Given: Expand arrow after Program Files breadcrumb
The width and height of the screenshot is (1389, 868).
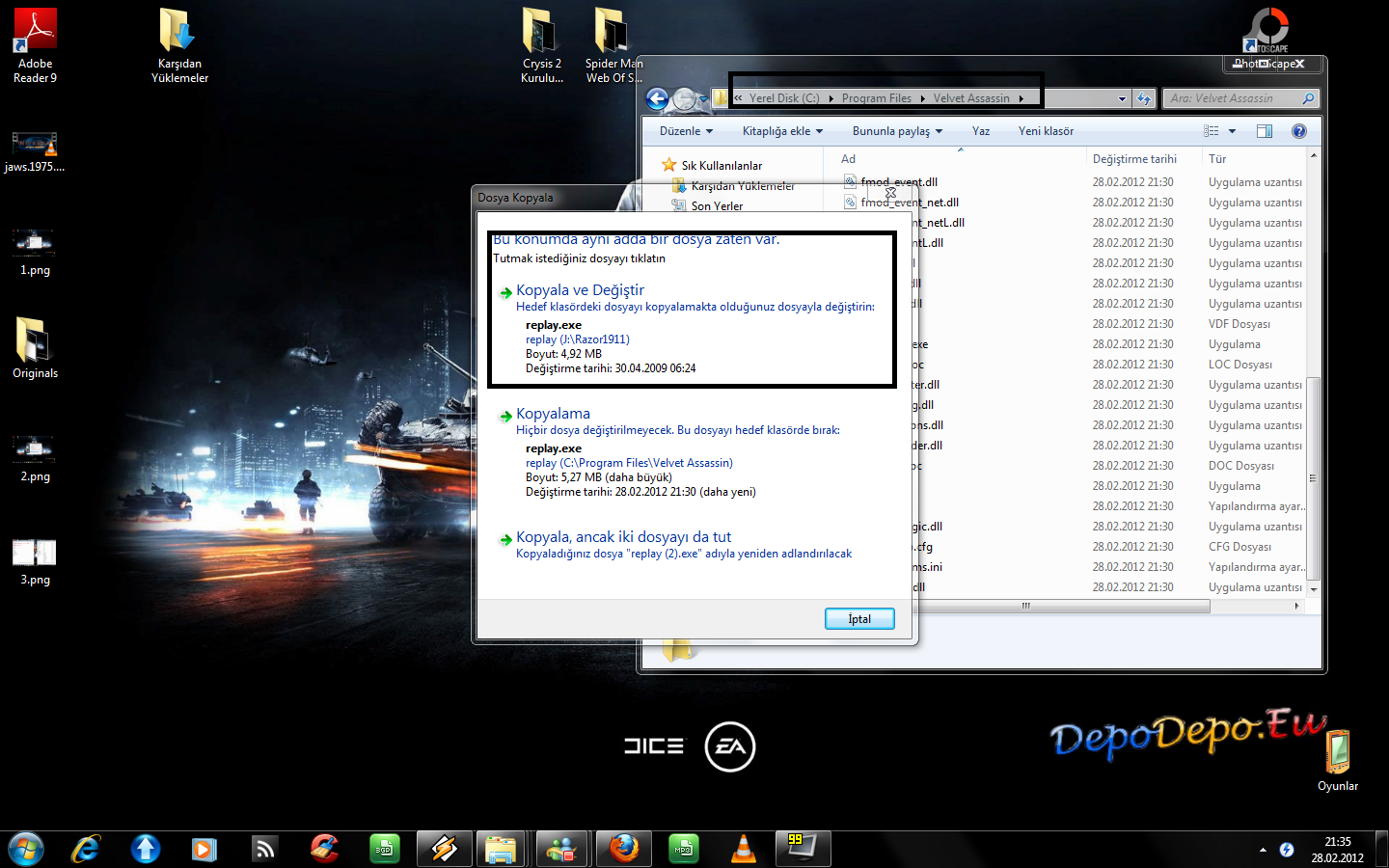Looking at the screenshot, I should coord(922,98).
